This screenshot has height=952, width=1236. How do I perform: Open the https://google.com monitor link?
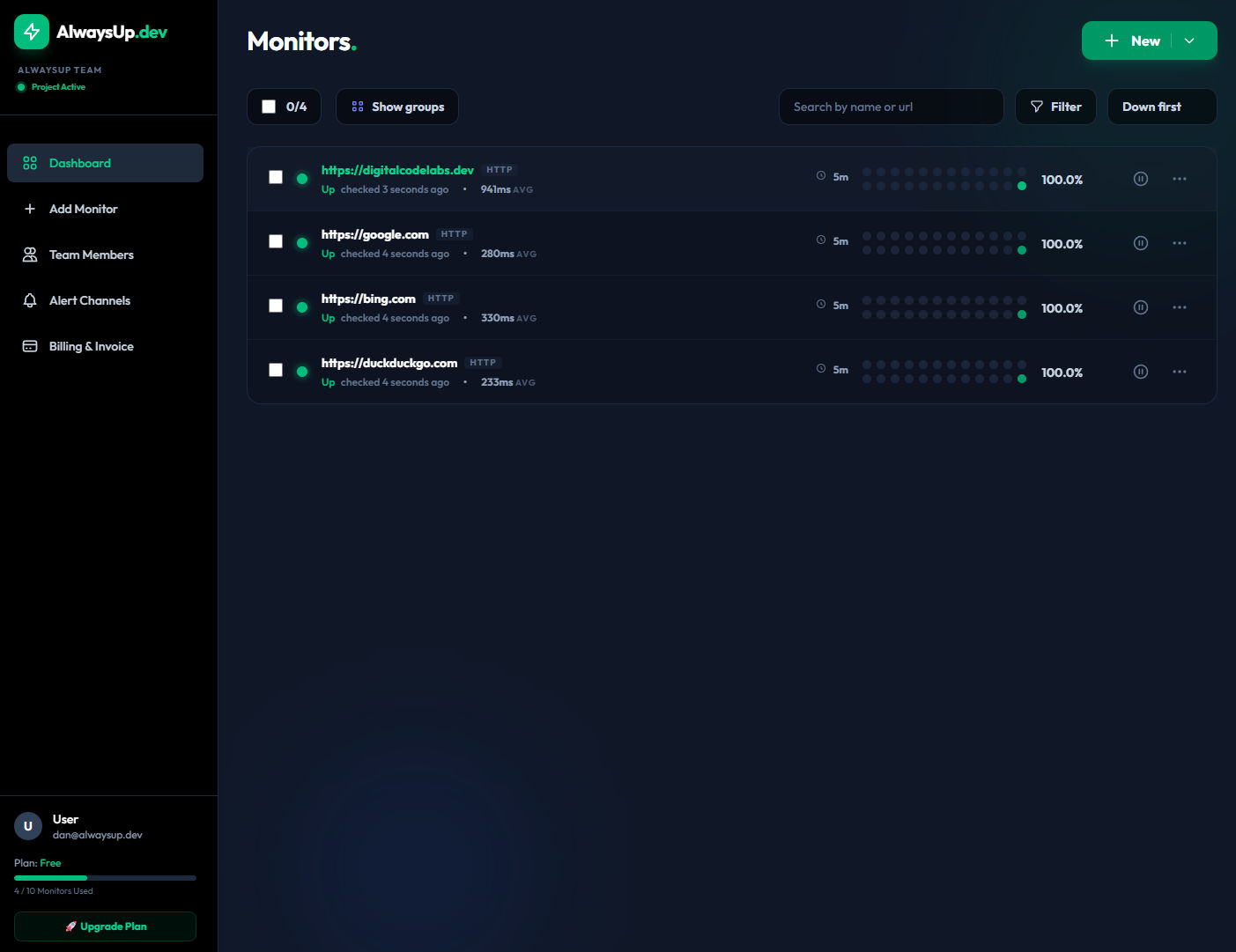375,234
